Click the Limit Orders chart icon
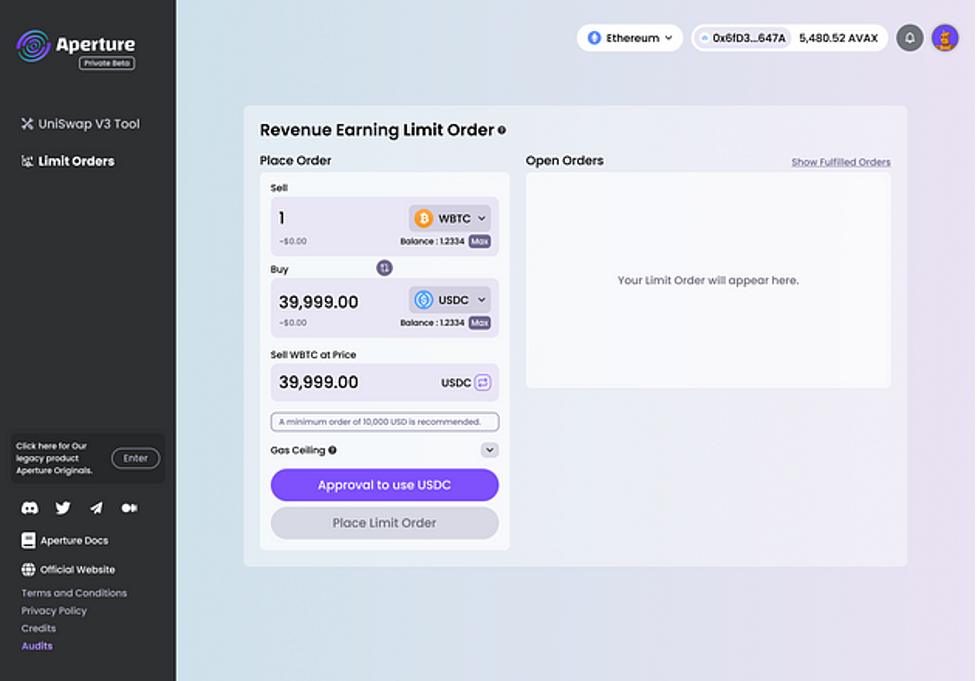The image size is (977, 681). pos(27,161)
